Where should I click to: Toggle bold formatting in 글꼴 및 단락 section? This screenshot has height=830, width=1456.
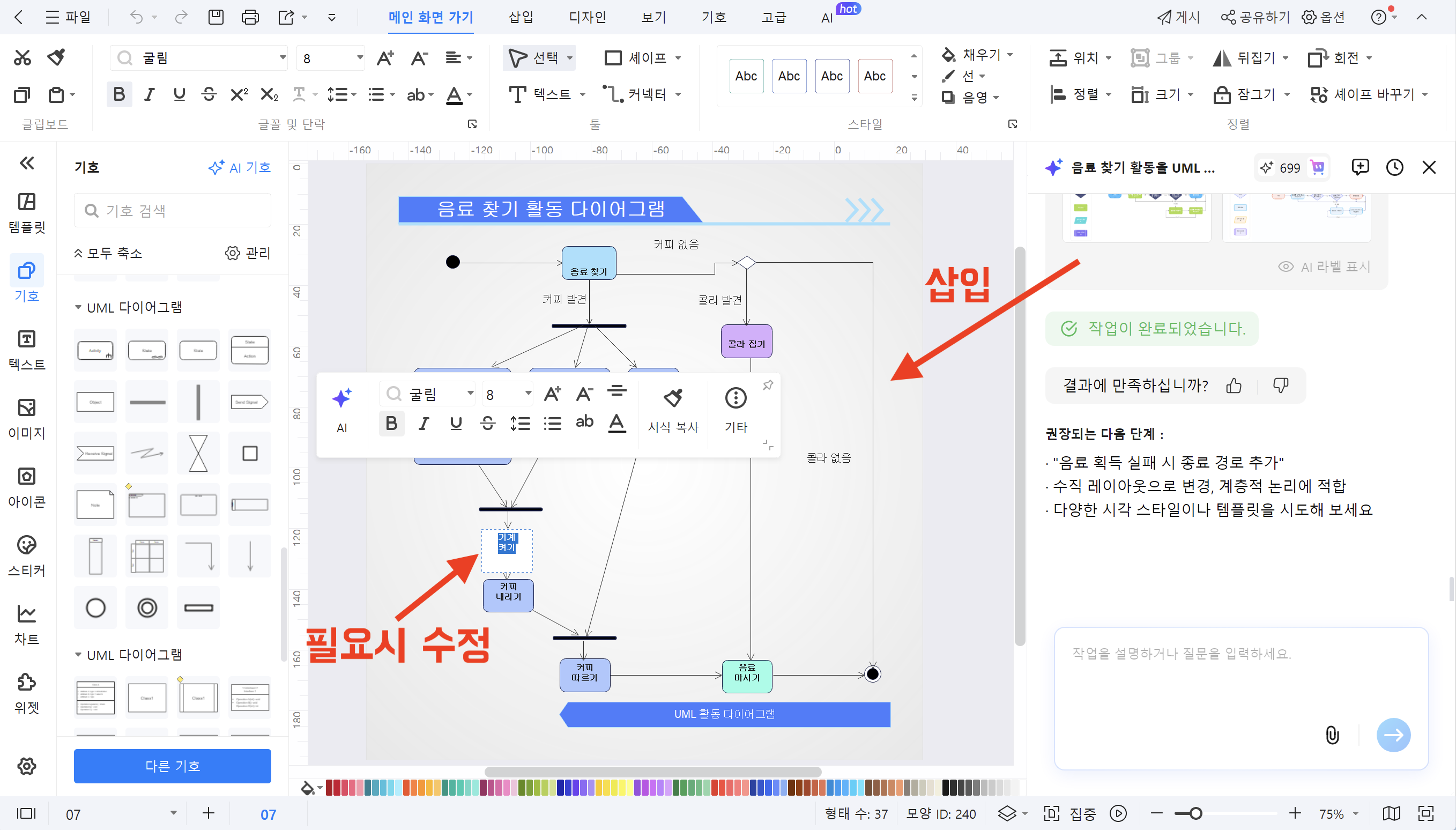tap(118, 94)
